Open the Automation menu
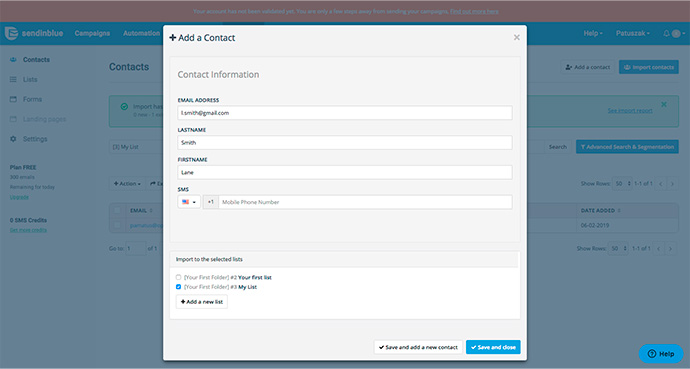 [x=141, y=33]
